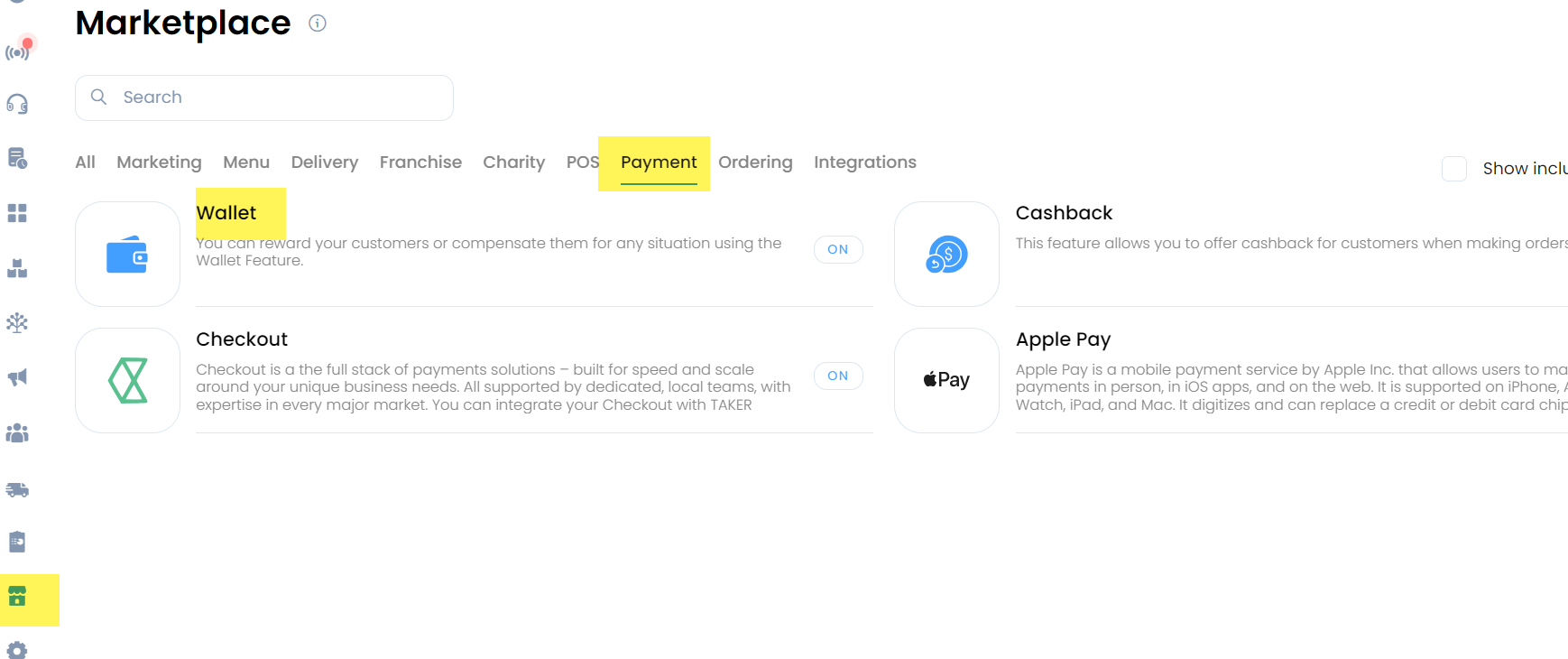Click the Cashback feature icon tile
Image resolution: width=1568 pixels, height=659 pixels.
[946, 254]
